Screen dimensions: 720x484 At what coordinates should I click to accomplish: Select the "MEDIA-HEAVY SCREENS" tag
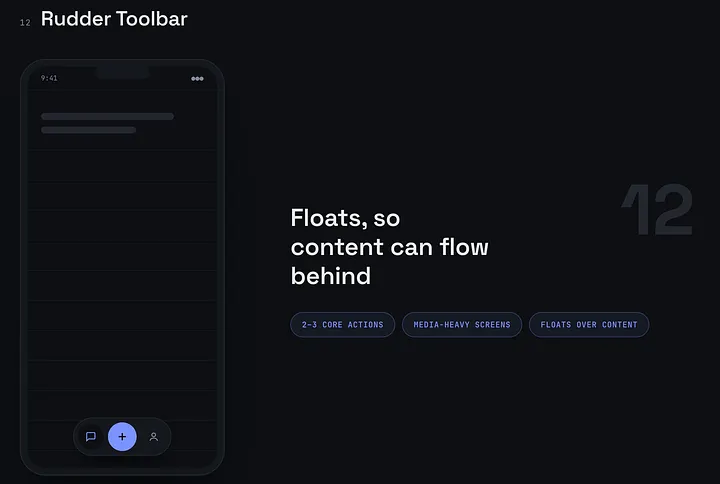click(x=462, y=325)
